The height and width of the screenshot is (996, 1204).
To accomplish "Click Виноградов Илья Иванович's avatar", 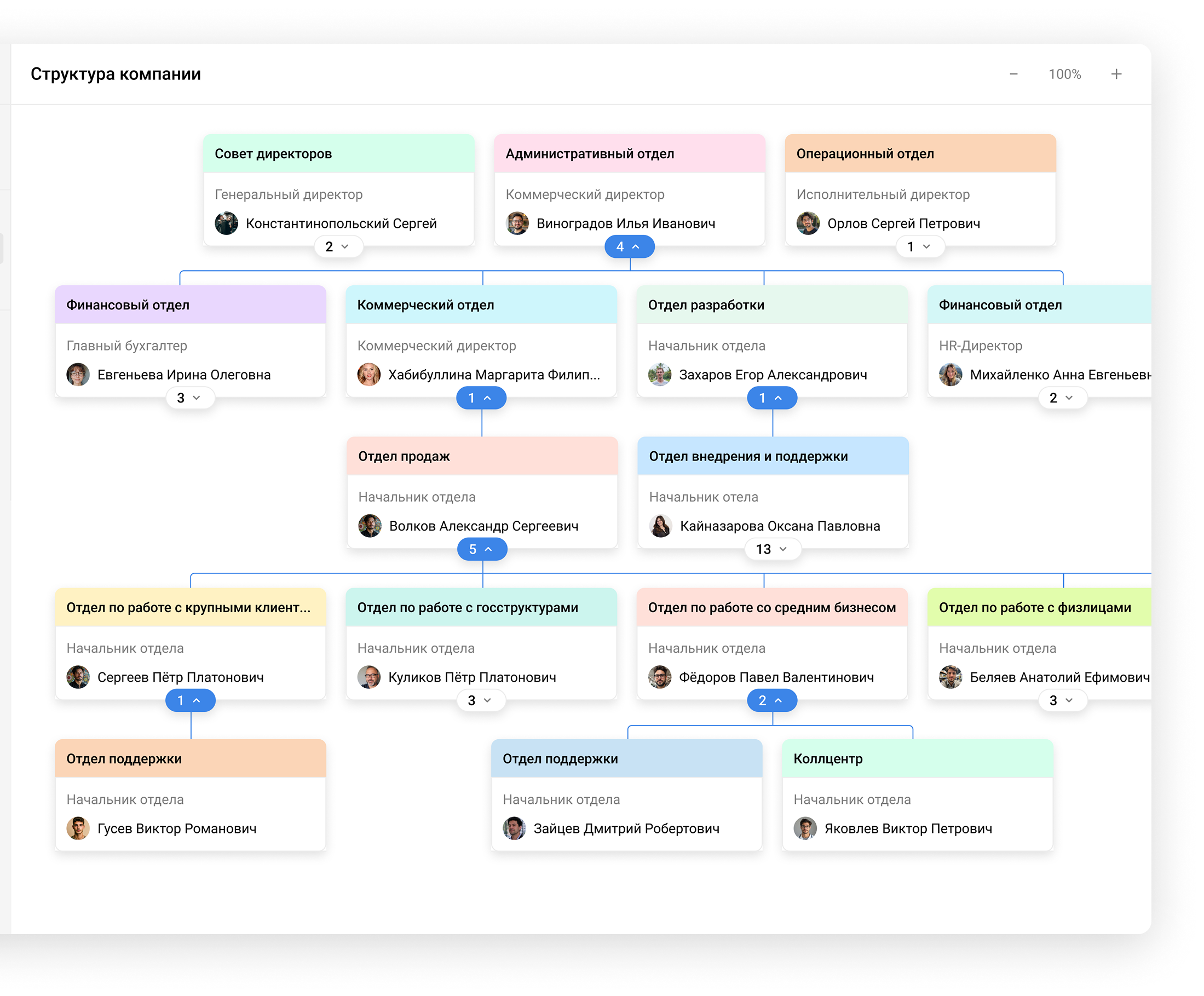I will (x=517, y=223).
